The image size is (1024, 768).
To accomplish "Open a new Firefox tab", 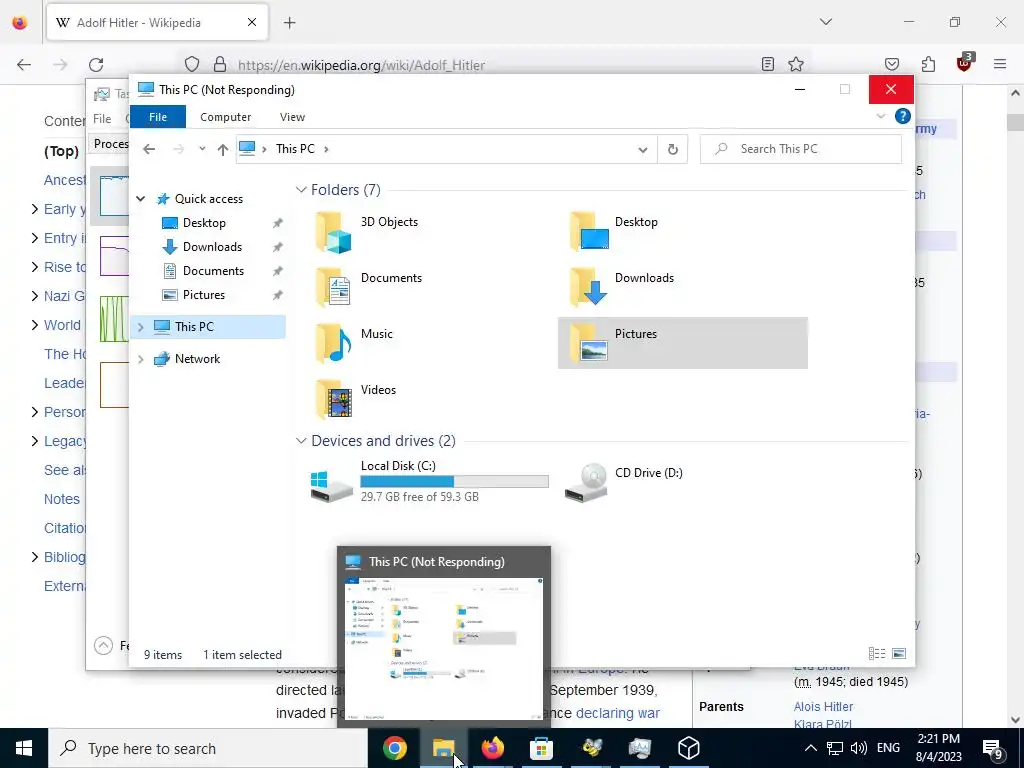I will coord(290,23).
